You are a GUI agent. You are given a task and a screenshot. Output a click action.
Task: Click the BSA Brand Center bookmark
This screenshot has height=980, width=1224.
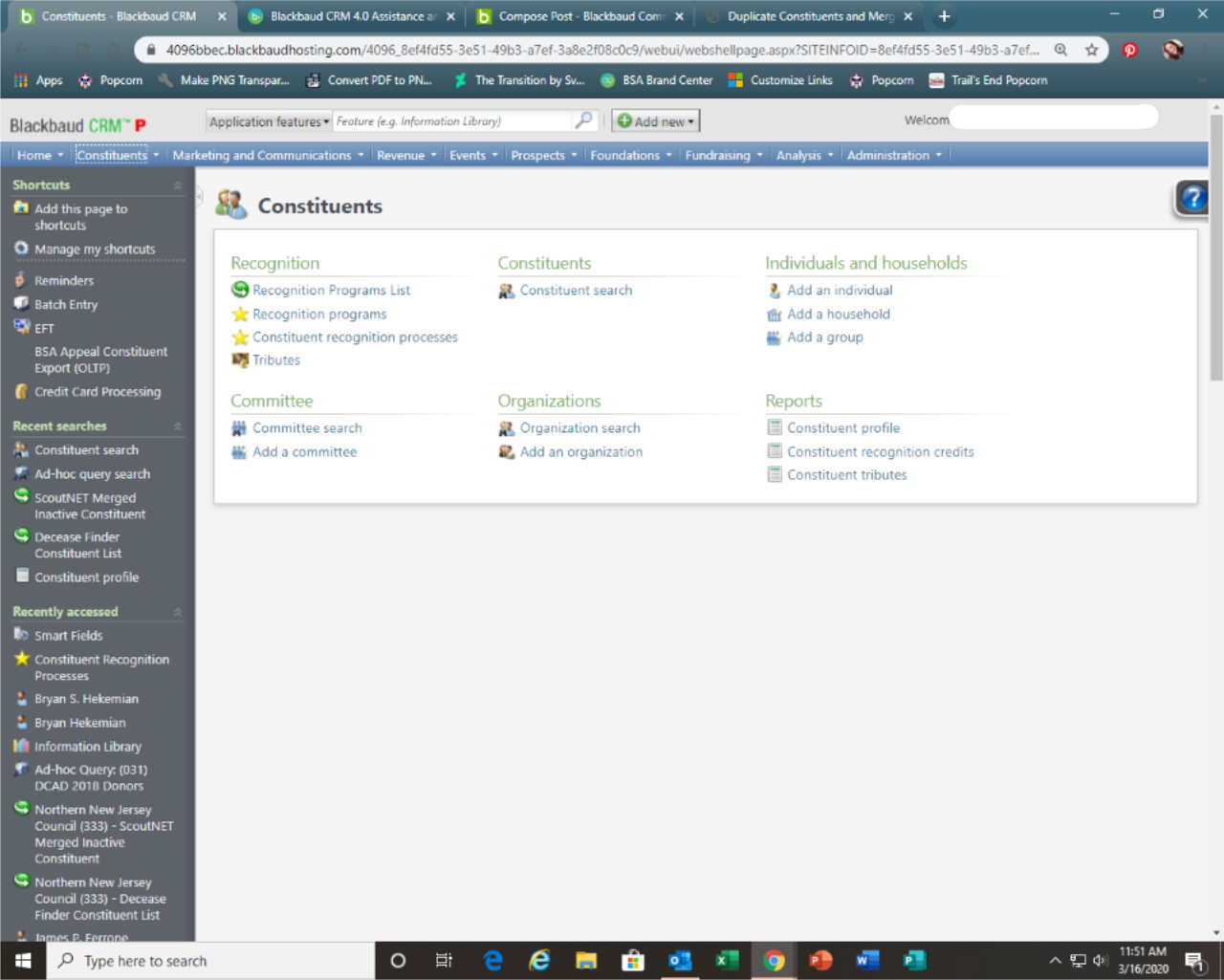point(657,80)
